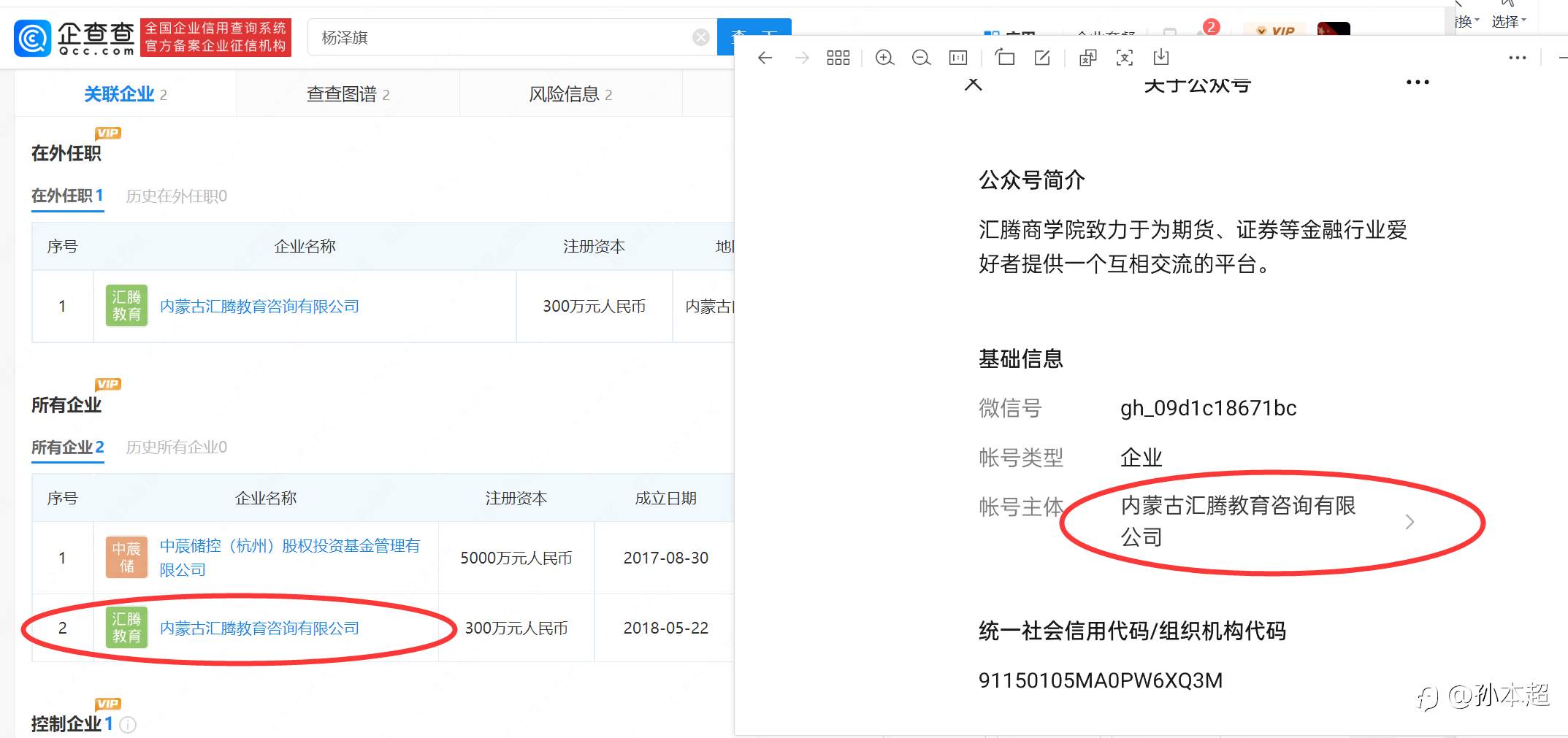Image resolution: width=1568 pixels, height=738 pixels.
Task: Extract text from the image
Action: click(1125, 58)
